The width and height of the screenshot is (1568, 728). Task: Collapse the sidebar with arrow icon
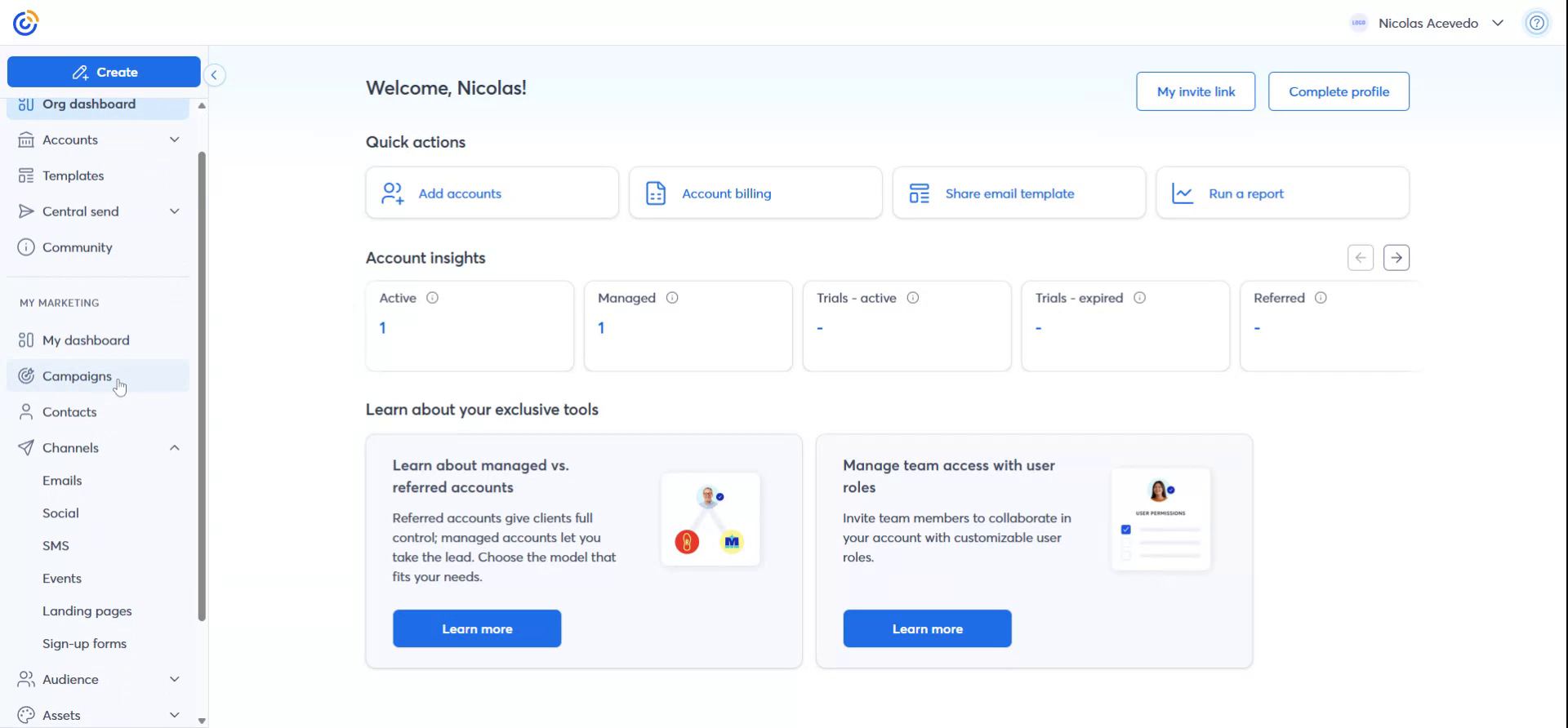tap(214, 75)
